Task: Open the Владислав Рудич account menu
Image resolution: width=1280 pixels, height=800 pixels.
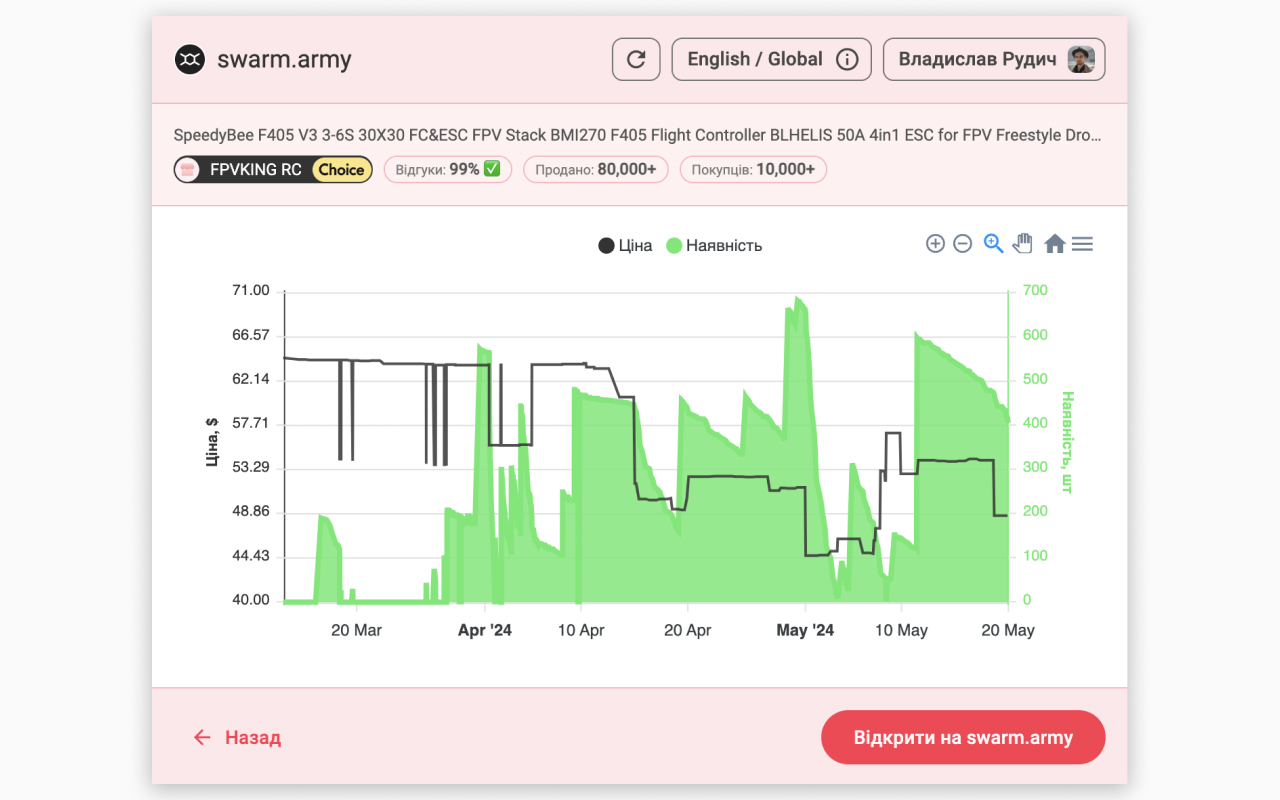Action: [x=993, y=59]
